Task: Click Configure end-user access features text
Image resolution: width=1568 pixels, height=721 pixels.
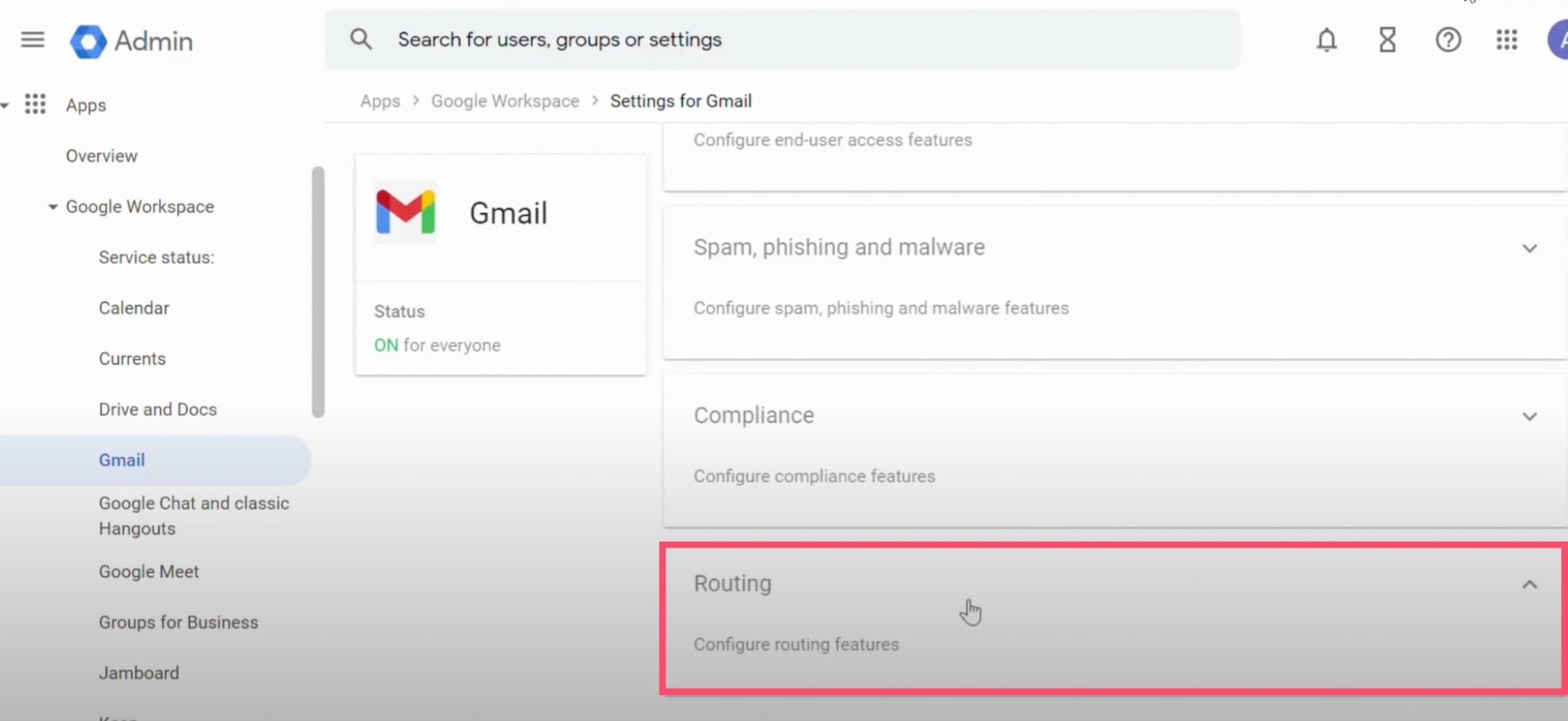Action: coord(833,140)
